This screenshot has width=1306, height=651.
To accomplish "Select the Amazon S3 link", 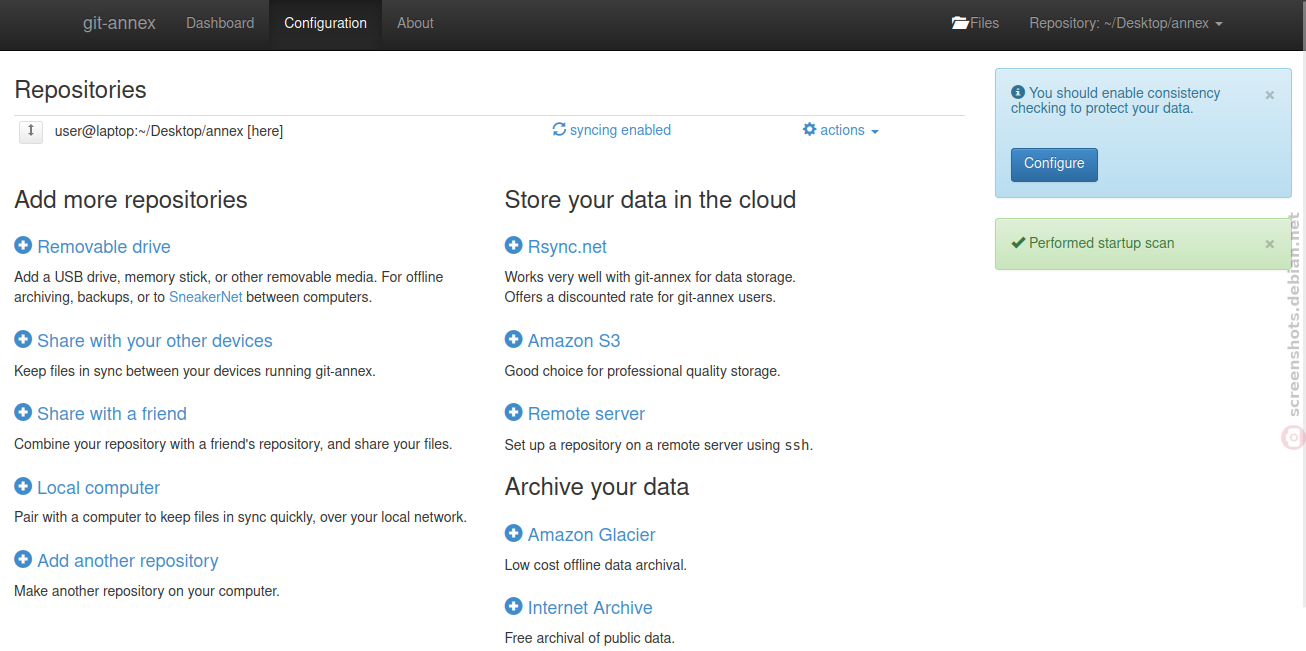I will point(574,341).
